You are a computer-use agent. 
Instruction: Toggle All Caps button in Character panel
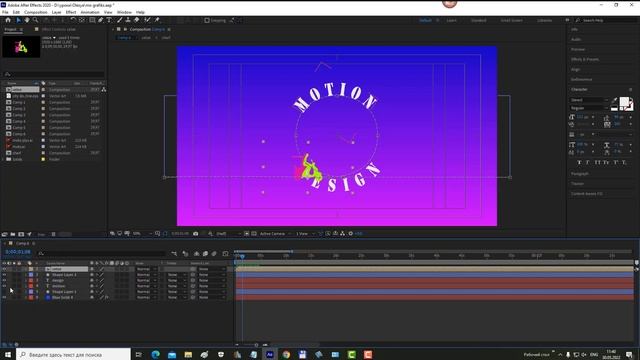coord(598,162)
